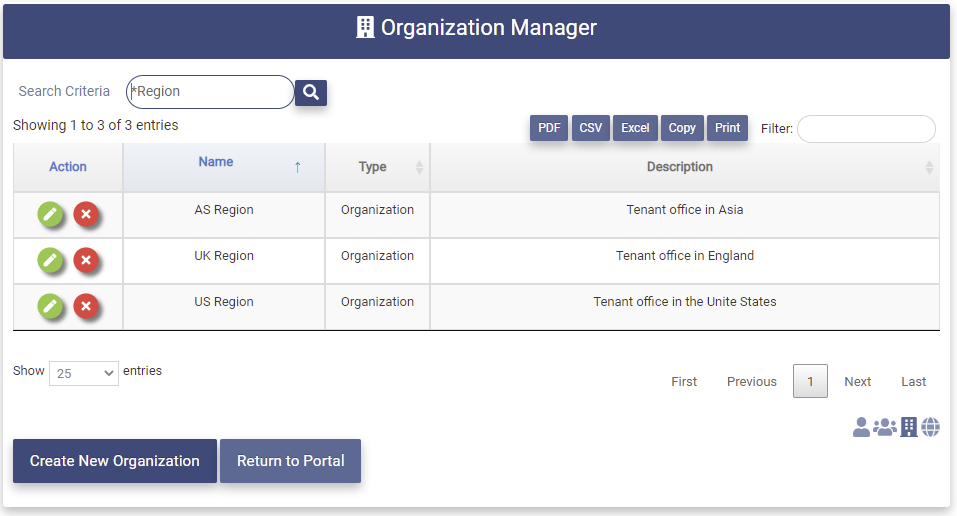
Task: Click the Search Criteria label
Action: tap(64, 91)
